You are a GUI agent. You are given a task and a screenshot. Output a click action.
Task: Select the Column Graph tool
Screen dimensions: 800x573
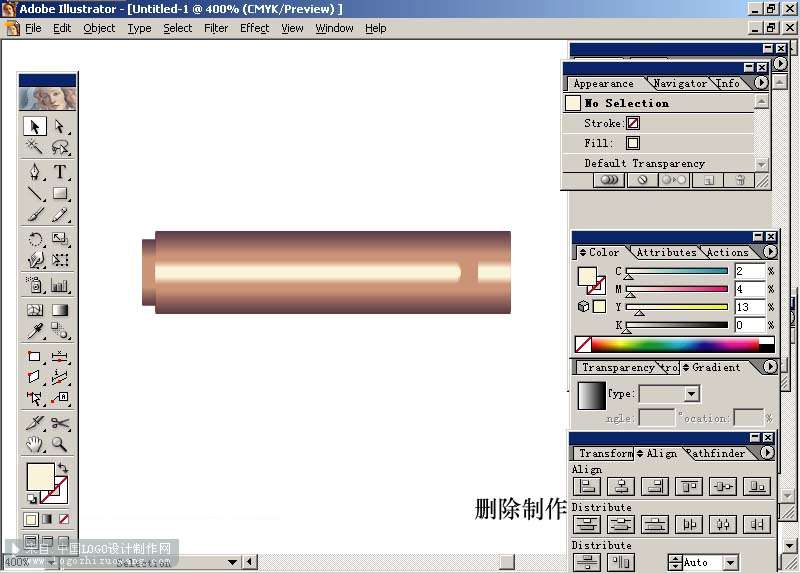pyautogui.click(x=60, y=285)
